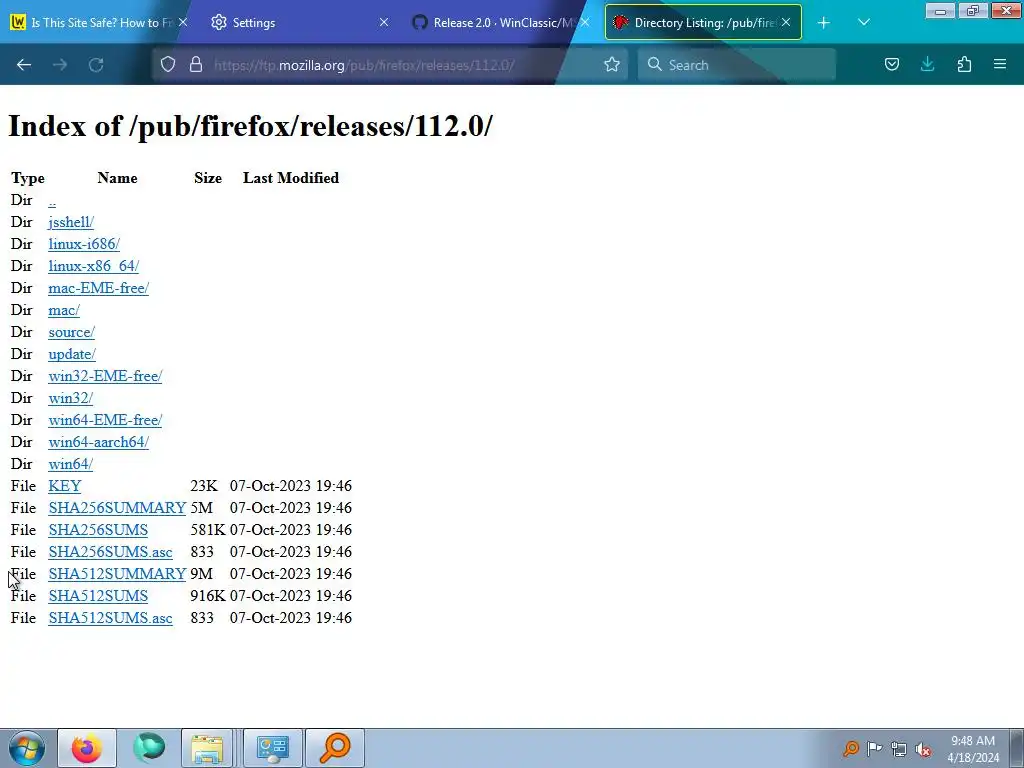Go back to the previous page
Image resolution: width=1024 pixels, height=768 pixels.
point(24,65)
